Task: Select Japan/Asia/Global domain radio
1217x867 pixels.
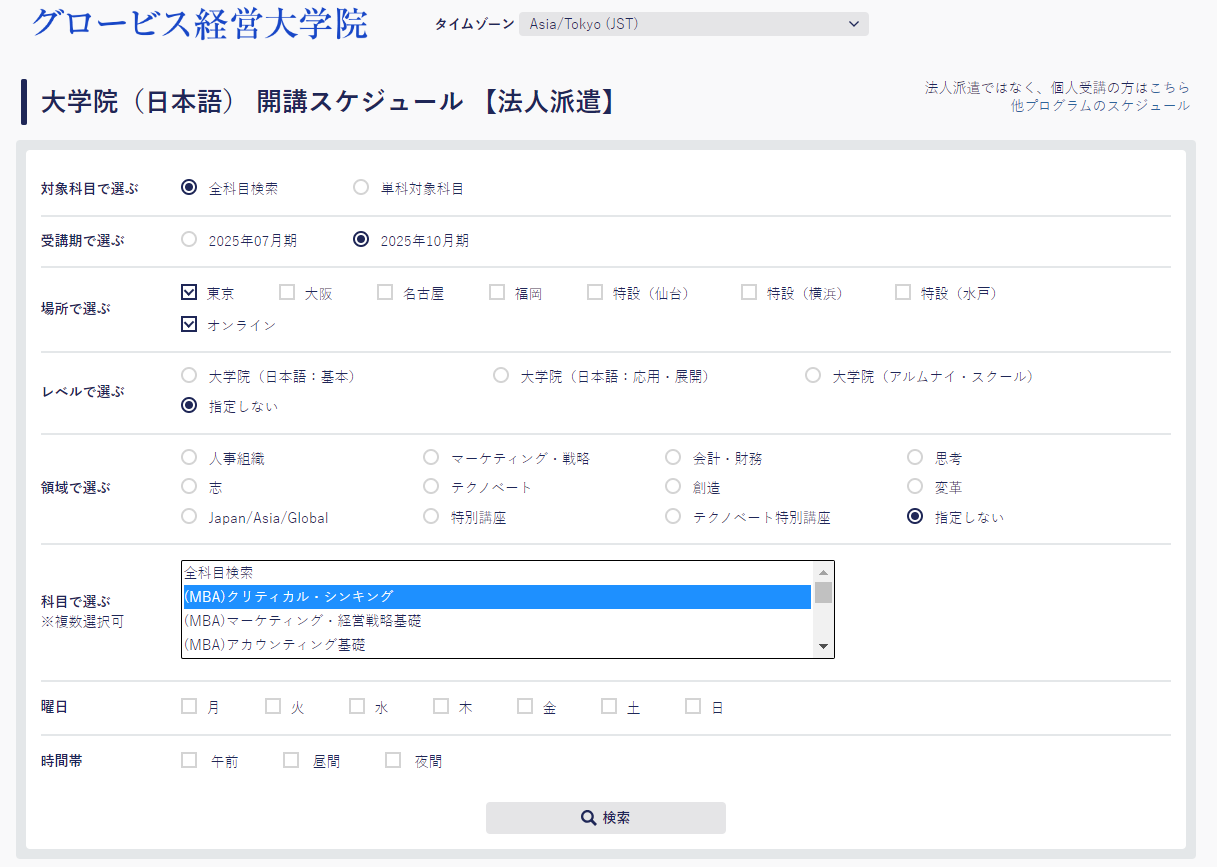Action: tap(189, 516)
